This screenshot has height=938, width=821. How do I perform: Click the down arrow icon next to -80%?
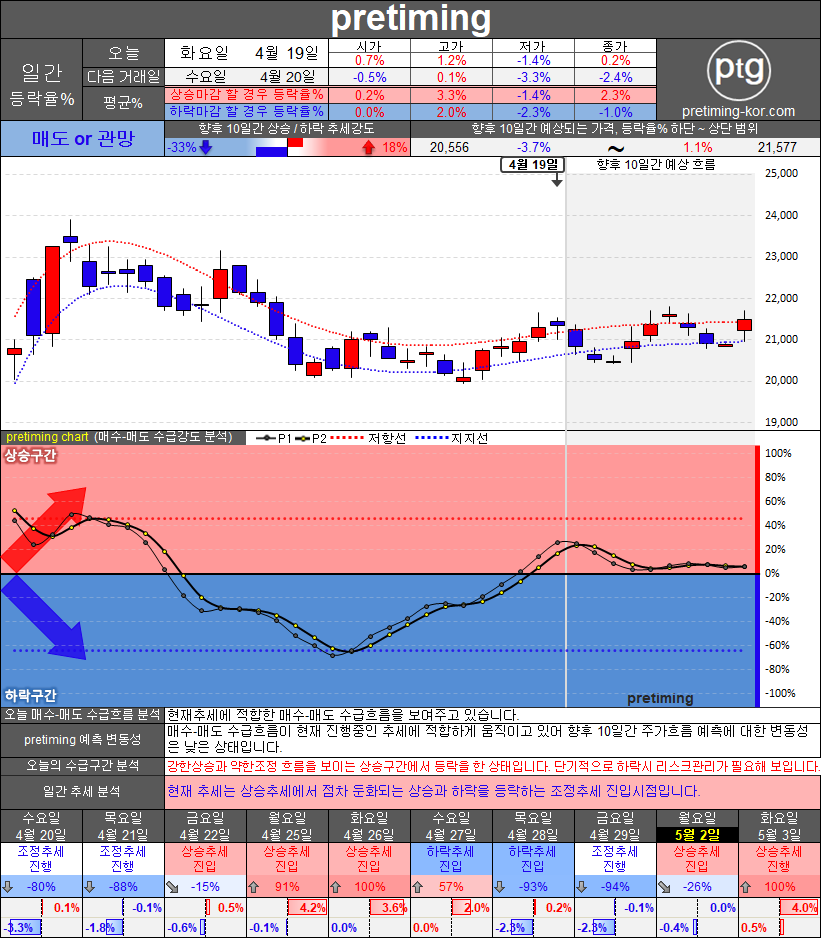click(8, 887)
